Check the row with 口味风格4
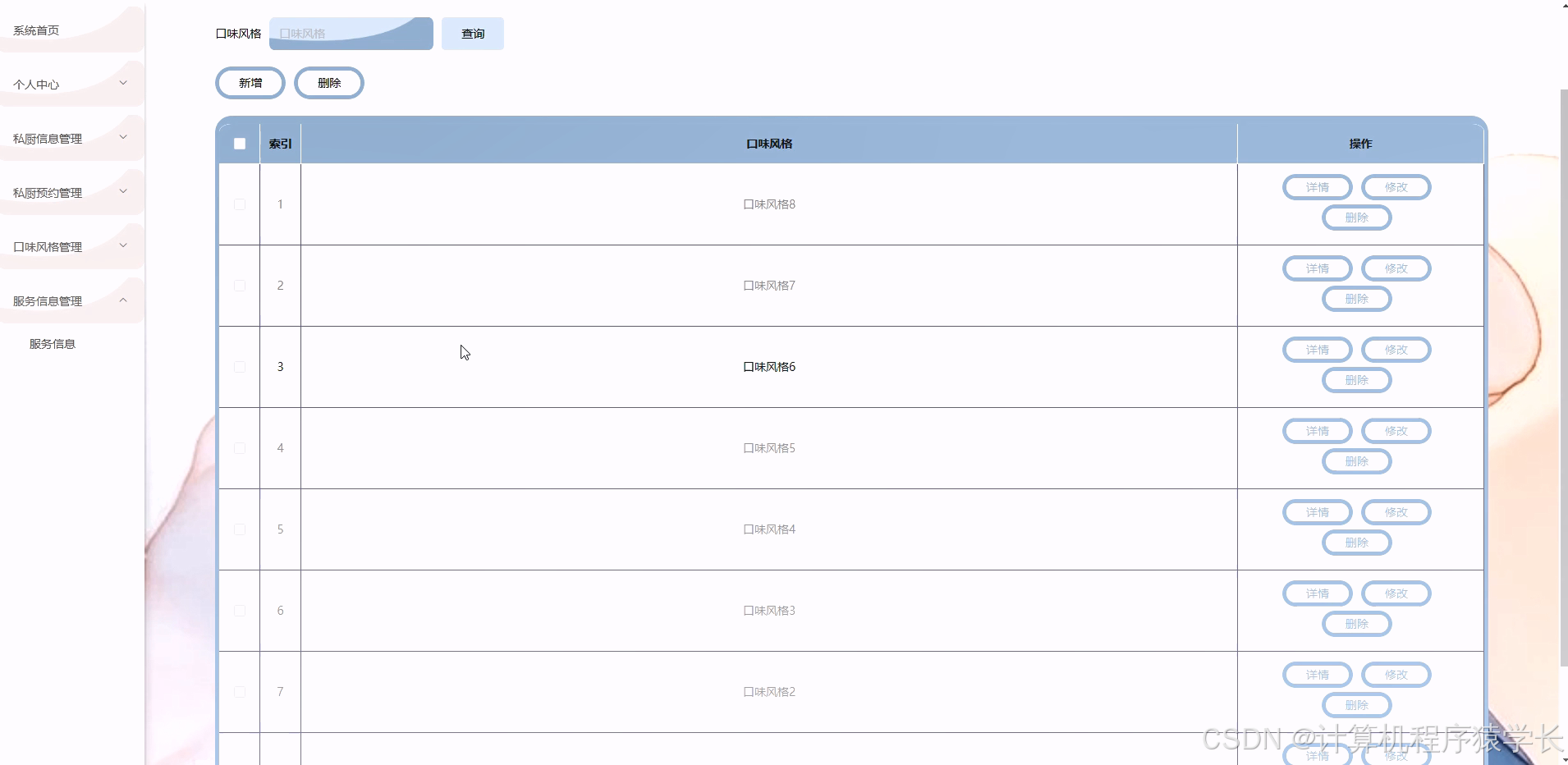 click(240, 529)
